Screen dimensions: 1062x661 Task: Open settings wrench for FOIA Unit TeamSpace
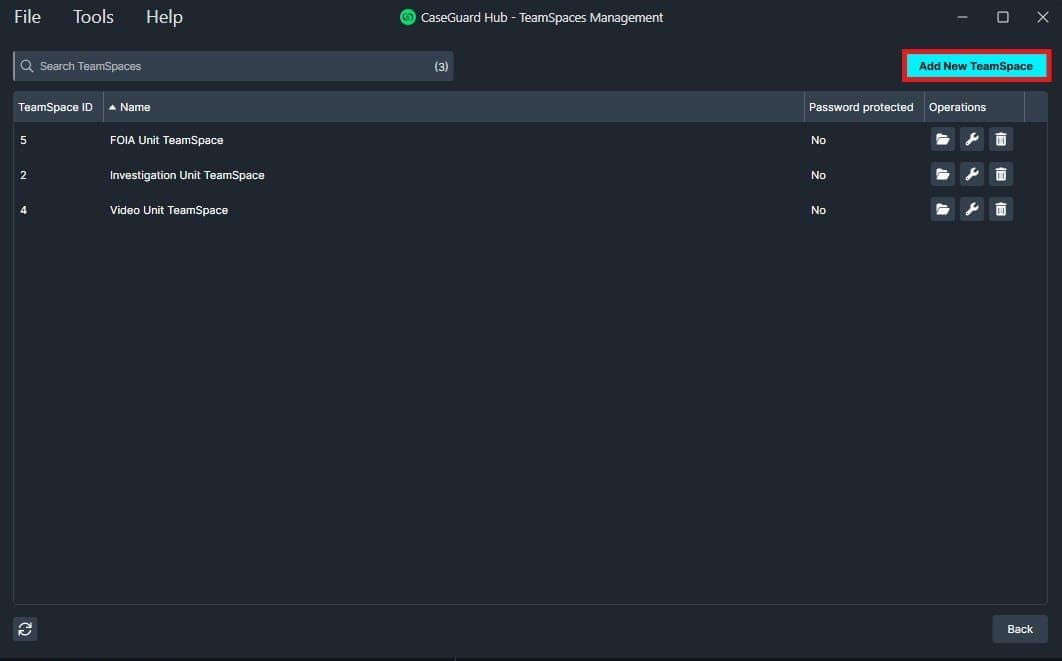point(971,139)
